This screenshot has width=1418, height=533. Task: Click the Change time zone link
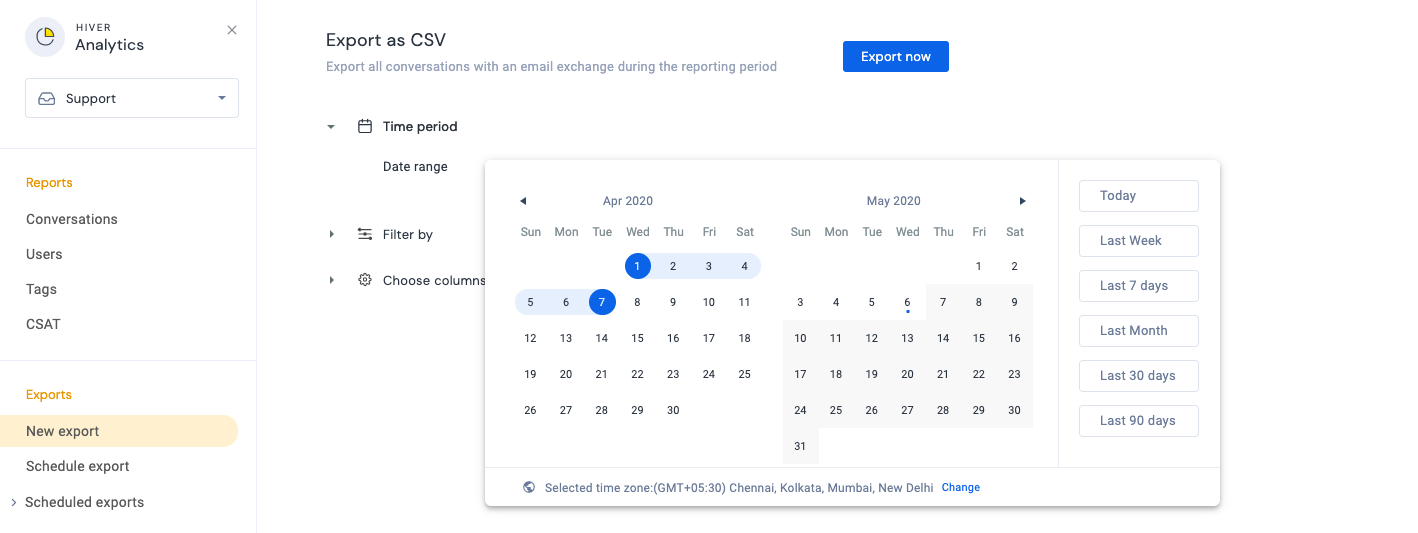(961, 488)
